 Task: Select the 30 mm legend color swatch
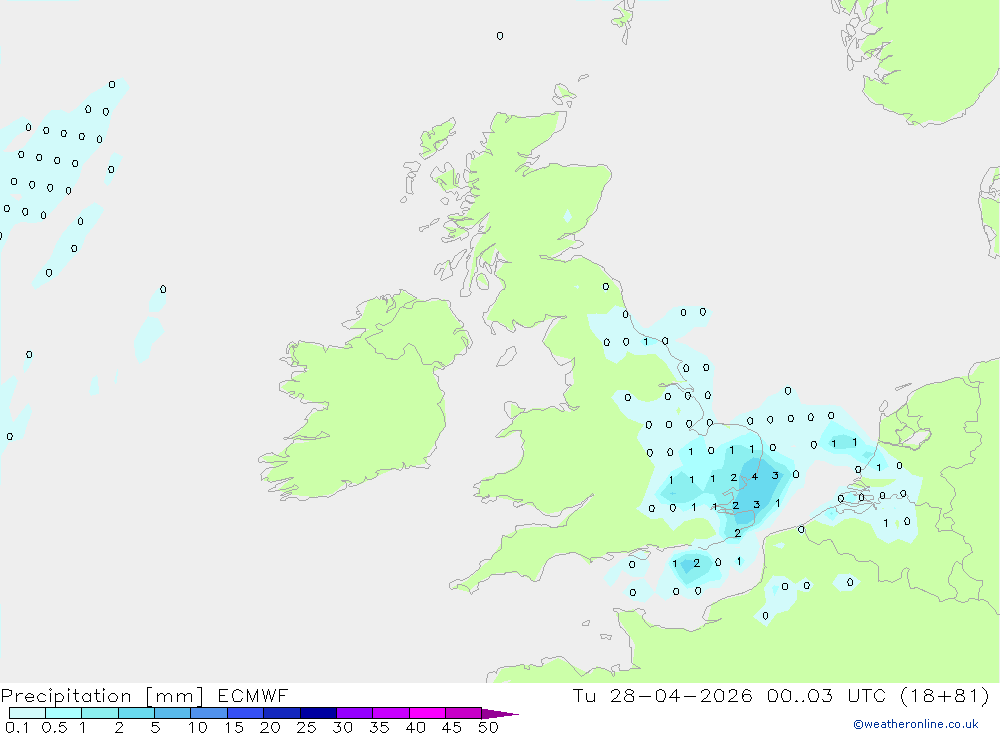(x=354, y=713)
